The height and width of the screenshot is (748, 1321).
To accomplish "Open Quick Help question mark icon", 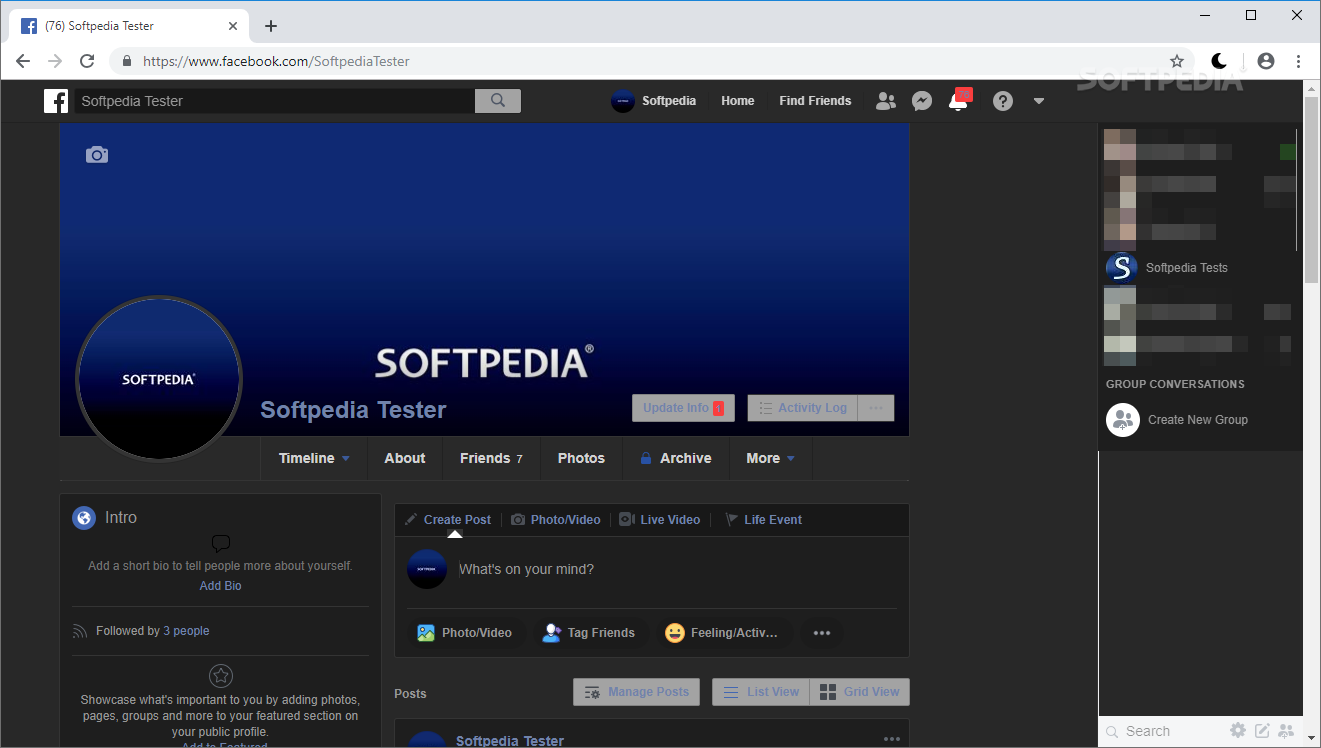I will (1003, 101).
